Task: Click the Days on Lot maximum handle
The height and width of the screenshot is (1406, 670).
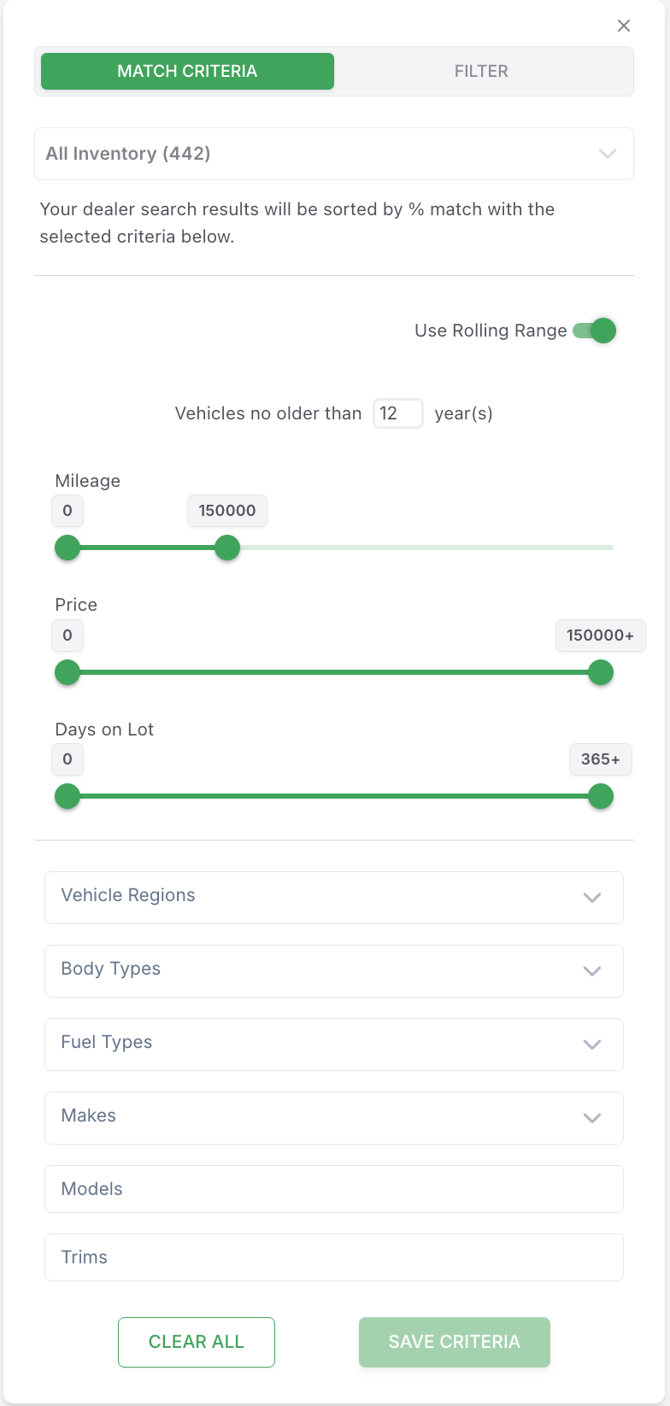Action: pos(600,797)
